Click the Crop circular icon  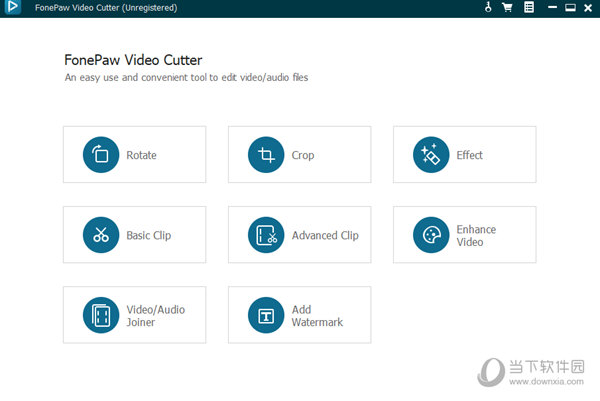pyautogui.click(x=266, y=155)
